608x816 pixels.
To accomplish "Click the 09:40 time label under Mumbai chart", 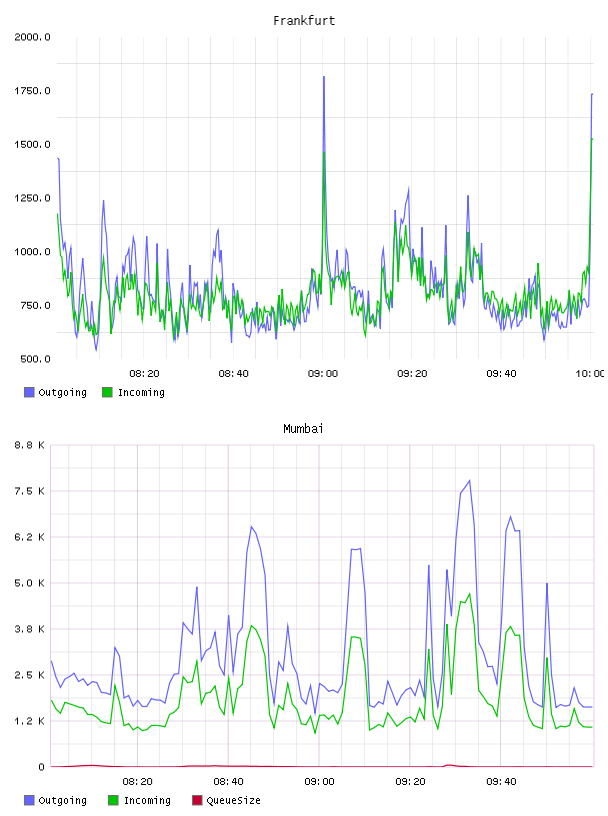I will (501, 781).
